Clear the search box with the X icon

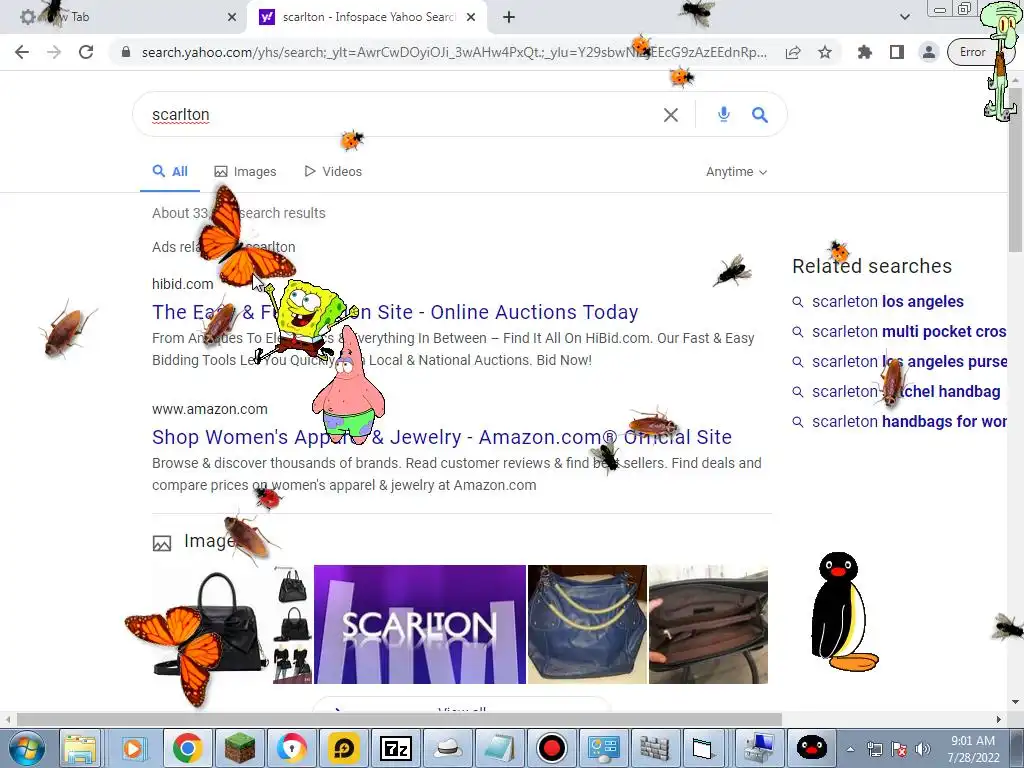pyautogui.click(x=671, y=115)
